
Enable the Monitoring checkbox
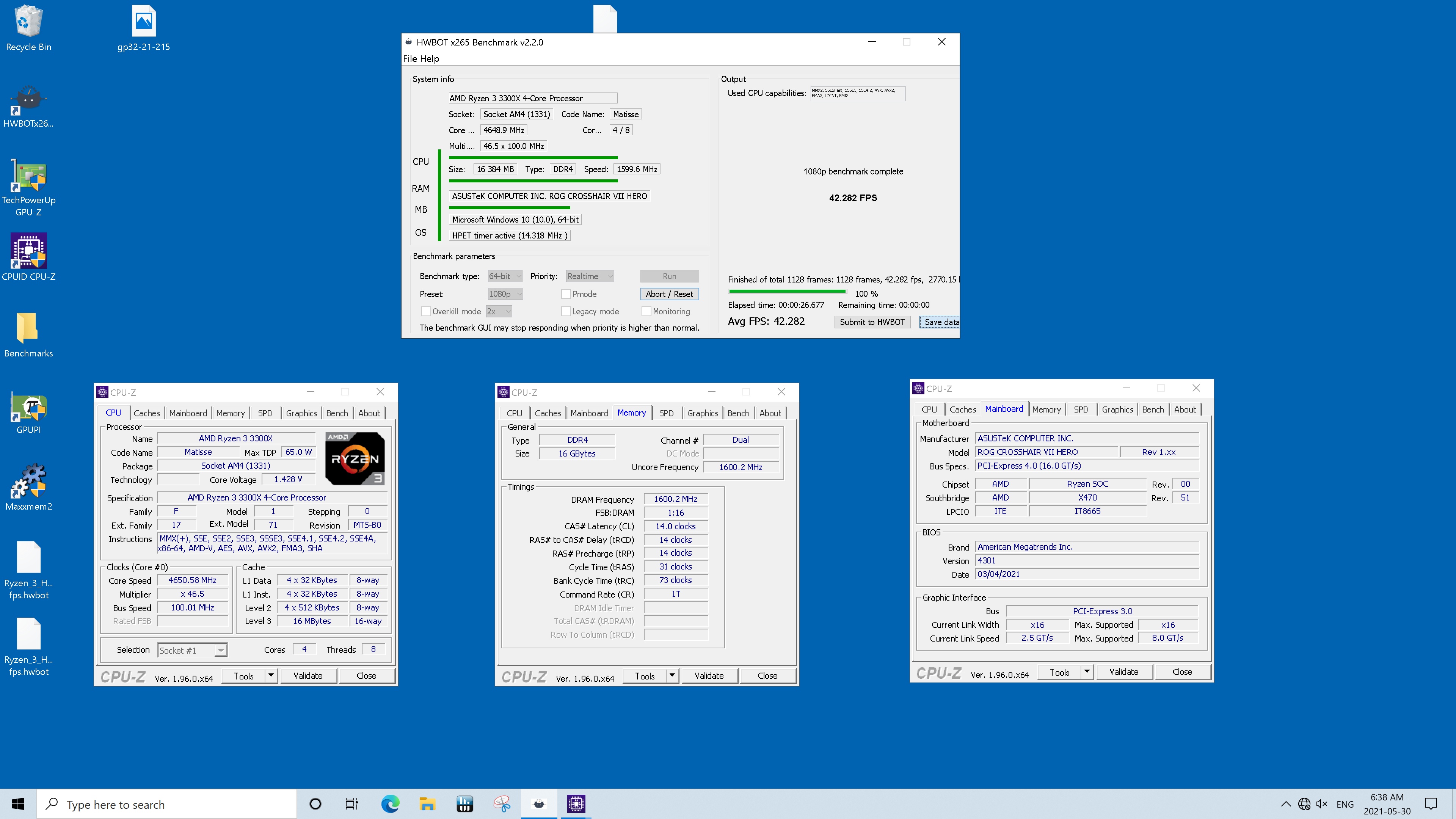tap(646, 311)
